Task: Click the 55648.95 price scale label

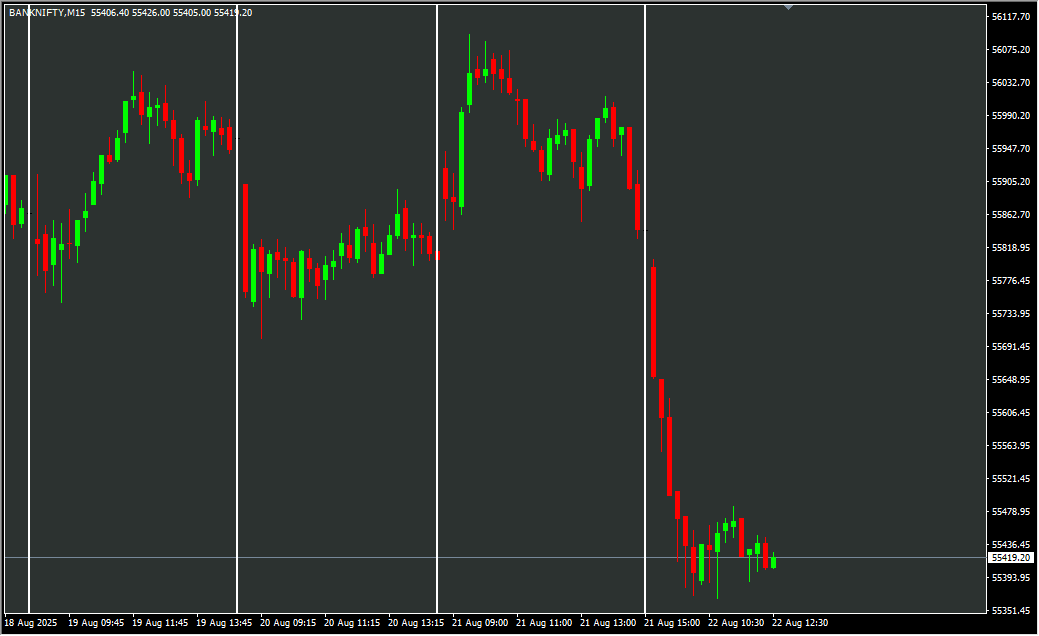Action: (1011, 380)
